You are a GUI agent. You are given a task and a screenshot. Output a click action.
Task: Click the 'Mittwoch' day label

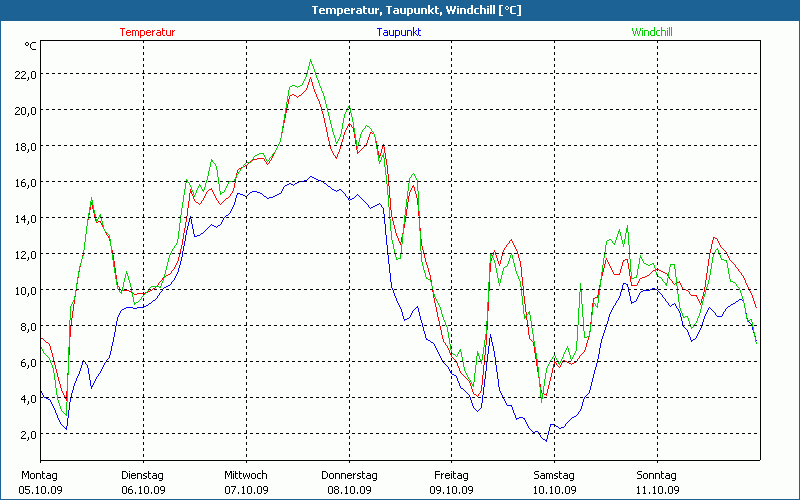tap(245, 475)
